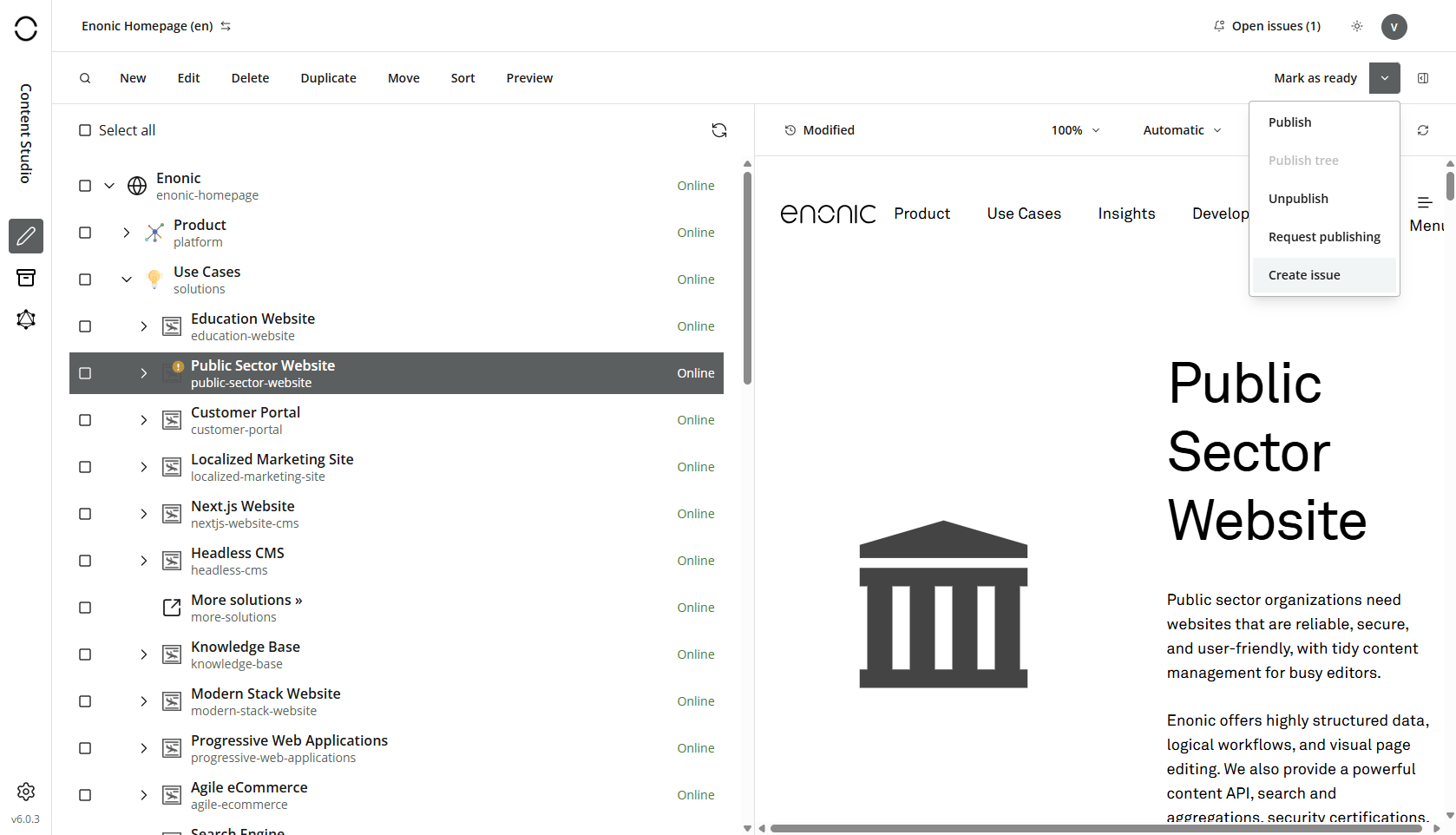Tick the checkbox for Product
1456x835 pixels.
click(x=85, y=233)
